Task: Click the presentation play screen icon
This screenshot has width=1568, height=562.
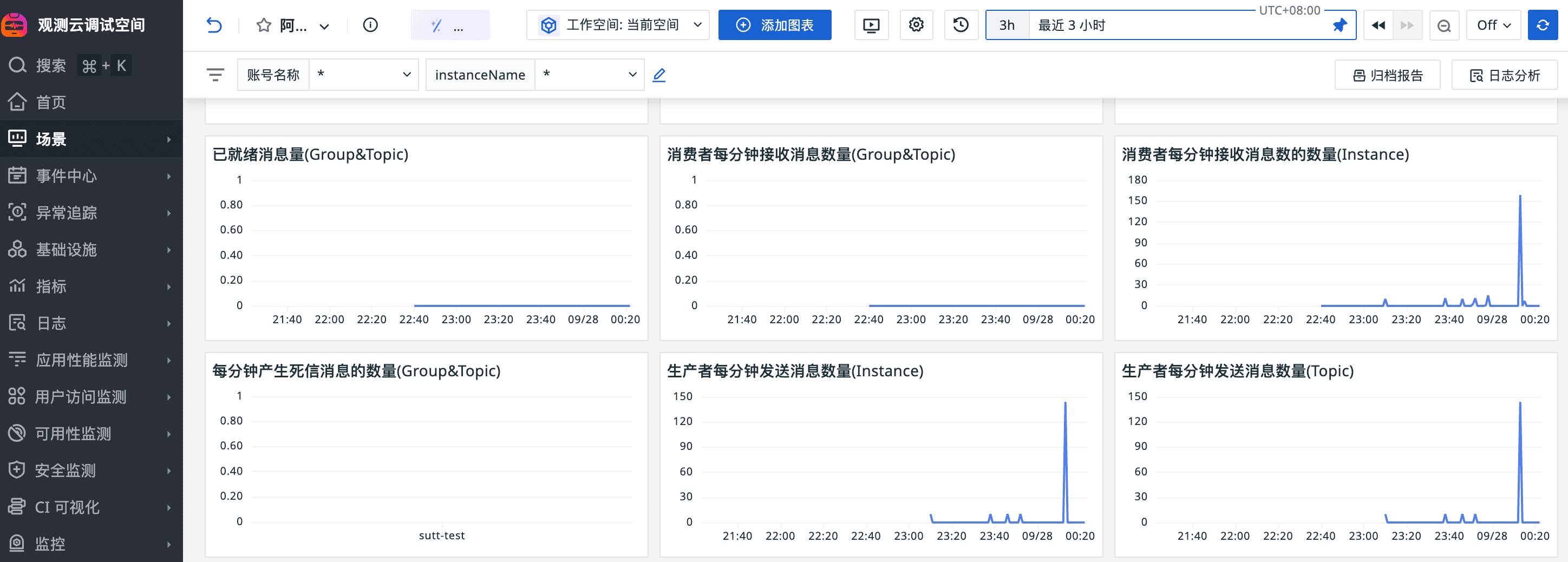Action: [x=871, y=25]
